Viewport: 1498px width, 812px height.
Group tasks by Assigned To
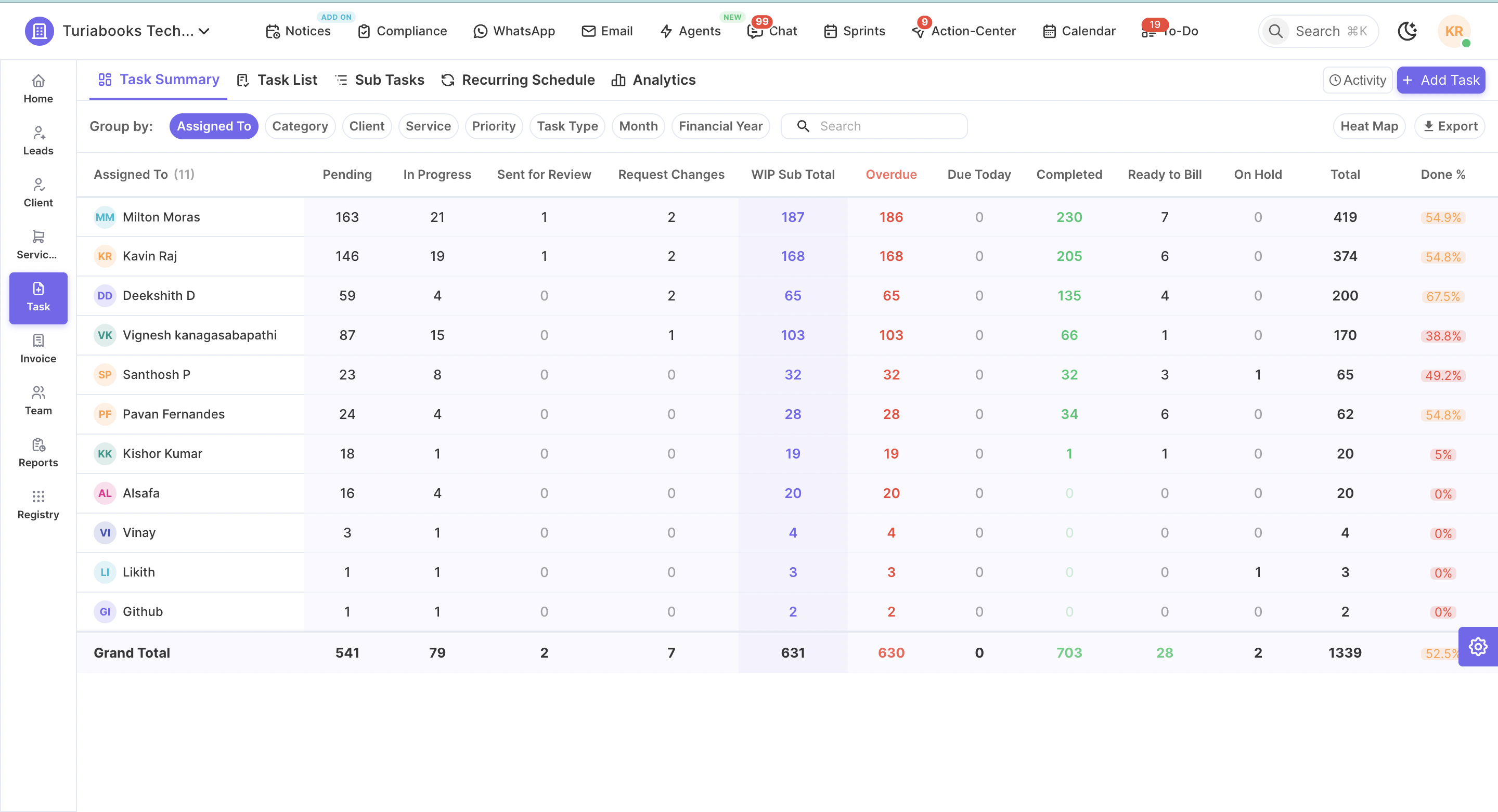[x=214, y=126]
